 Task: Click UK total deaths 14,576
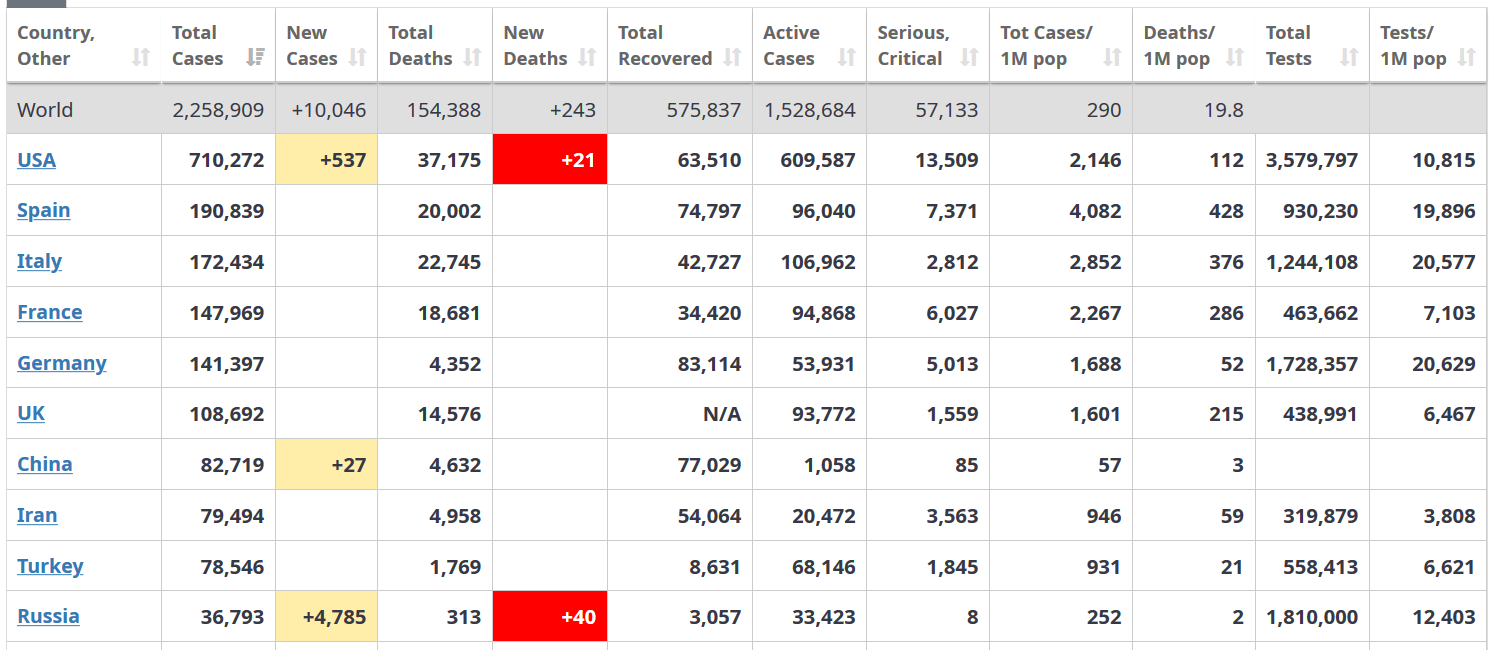click(x=449, y=414)
